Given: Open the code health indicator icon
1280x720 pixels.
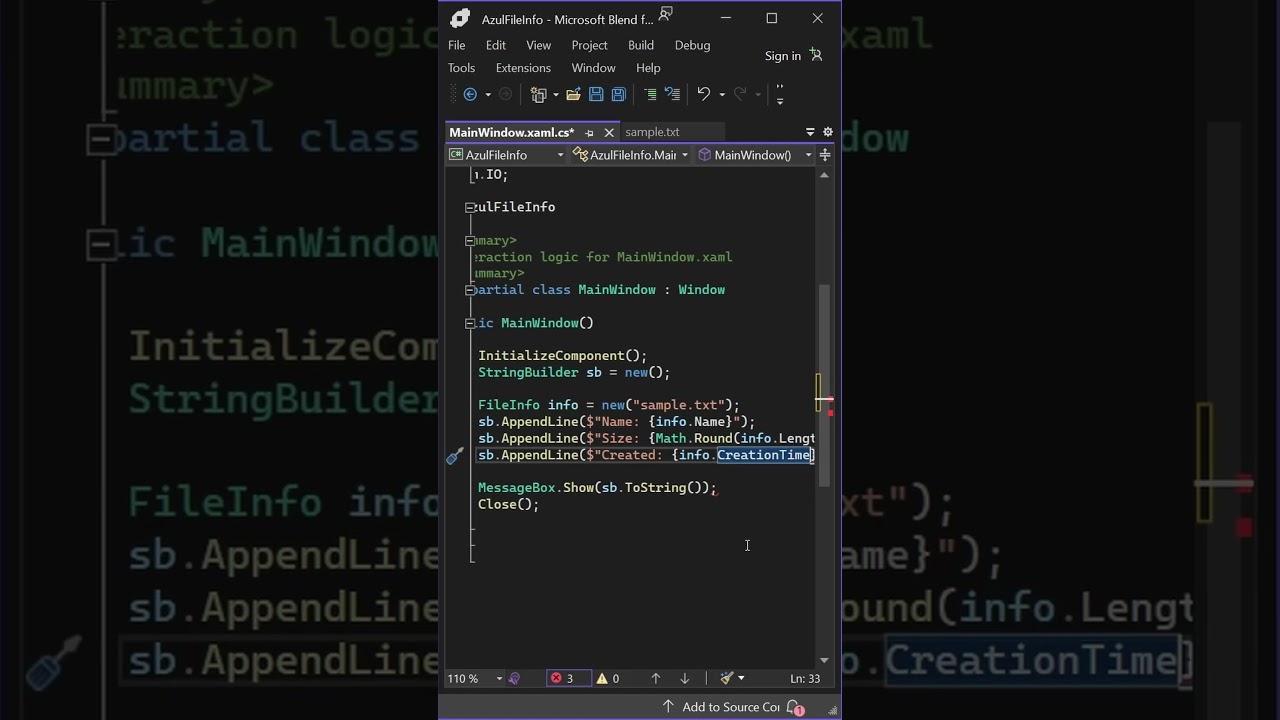Looking at the screenshot, I should (x=514, y=678).
